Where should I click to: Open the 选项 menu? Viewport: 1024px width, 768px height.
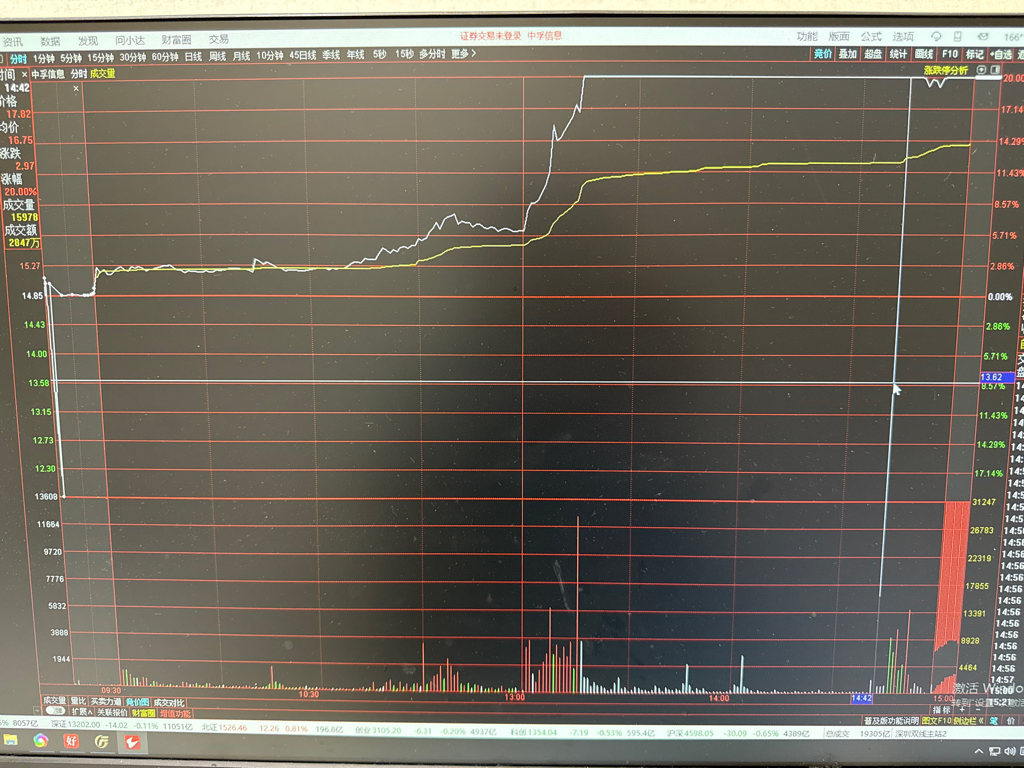(903, 37)
